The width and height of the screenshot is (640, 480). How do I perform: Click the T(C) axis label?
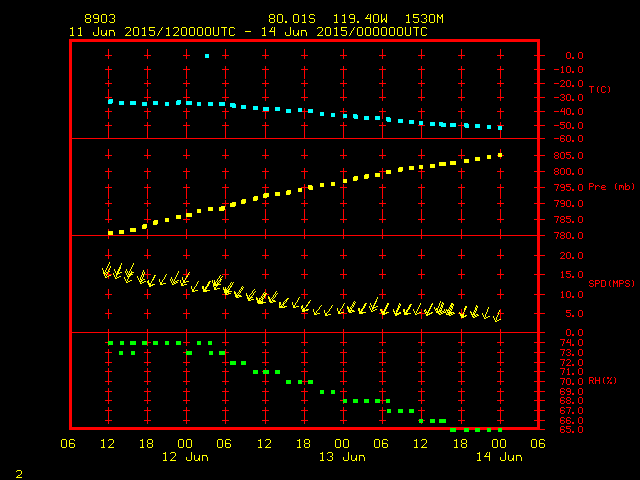tap(600, 89)
